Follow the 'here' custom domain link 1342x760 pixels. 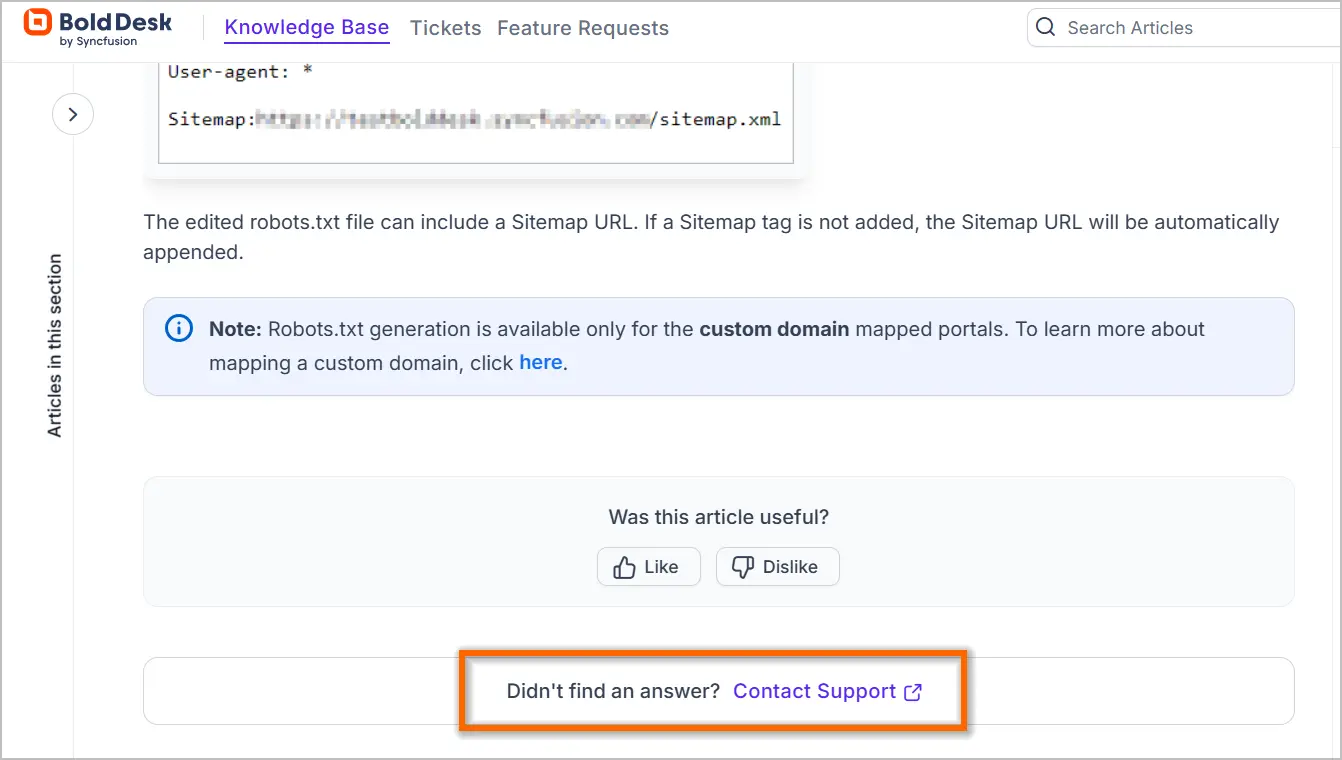pyautogui.click(x=541, y=363)
